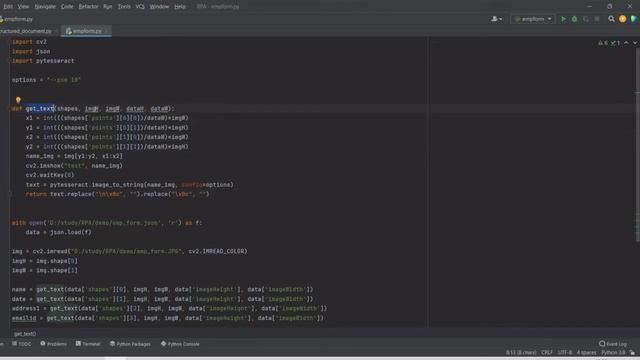Open the Python Packages tool window

point(130,344)
